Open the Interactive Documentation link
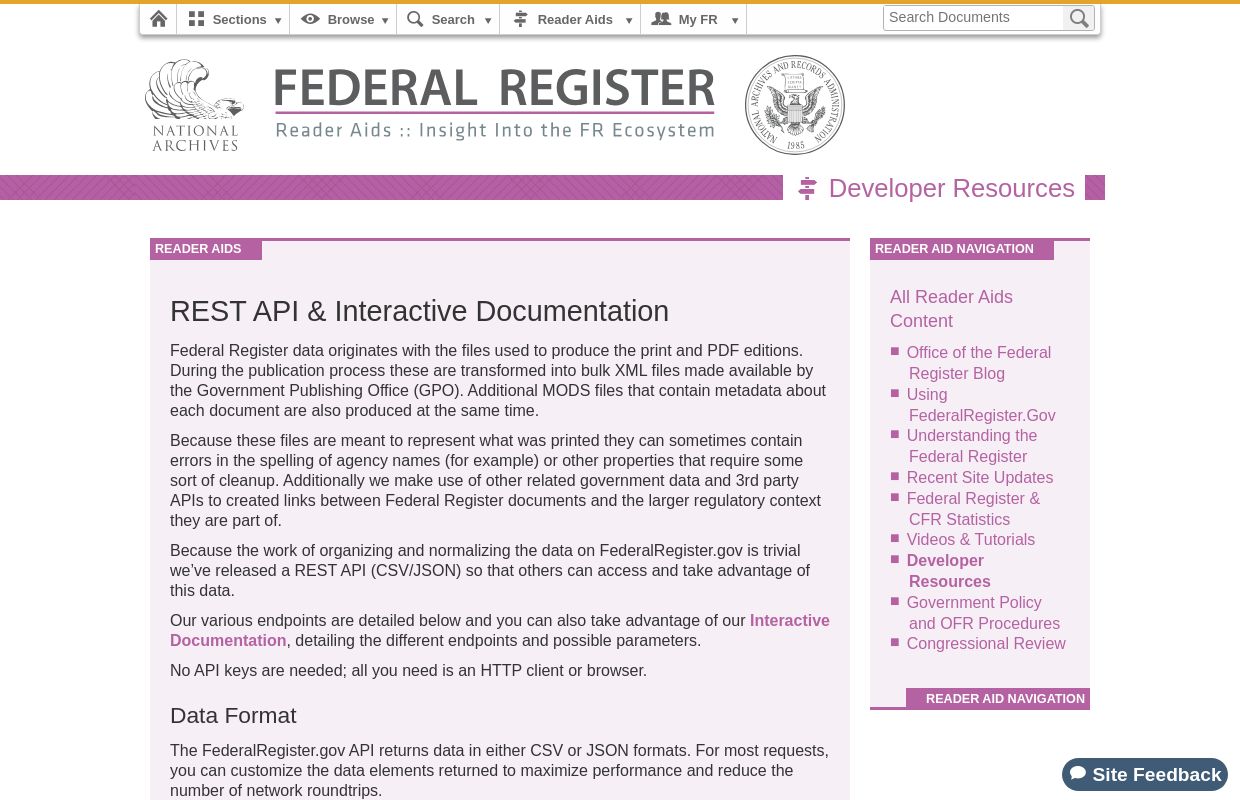The image size is (1240, 800). (x=500, y=630)
